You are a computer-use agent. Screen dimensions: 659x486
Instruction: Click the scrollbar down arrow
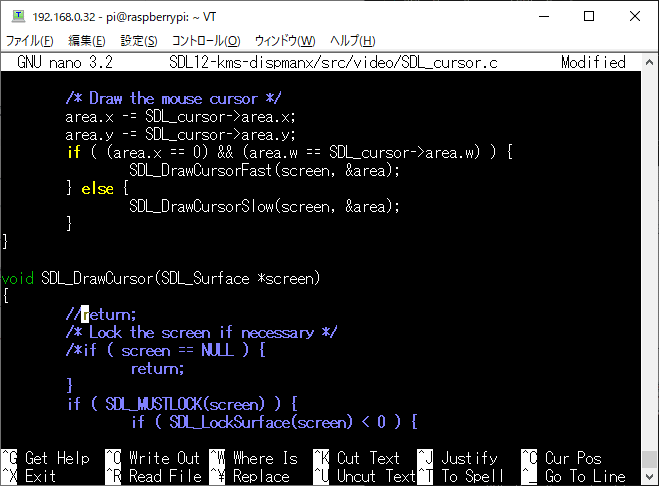(650, 477)
